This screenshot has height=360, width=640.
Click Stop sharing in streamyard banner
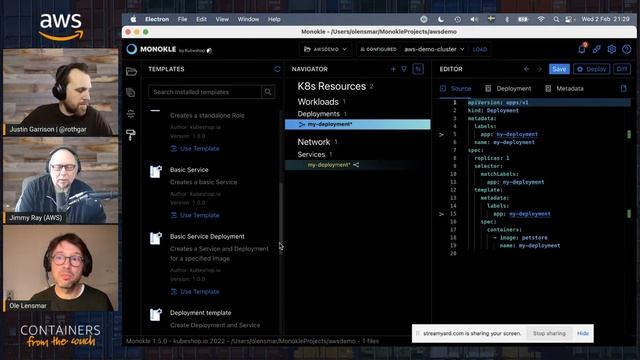click(x=549, y=333)
